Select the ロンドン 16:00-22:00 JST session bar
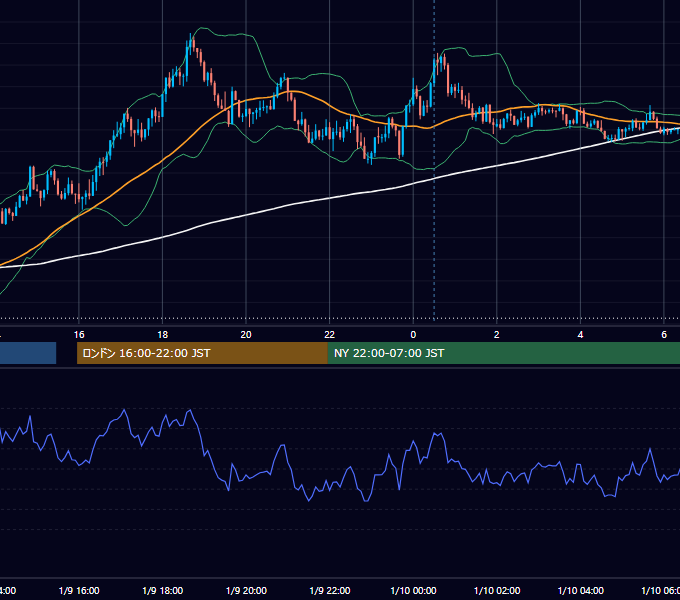680x600 pixels. tap(202, 353)
